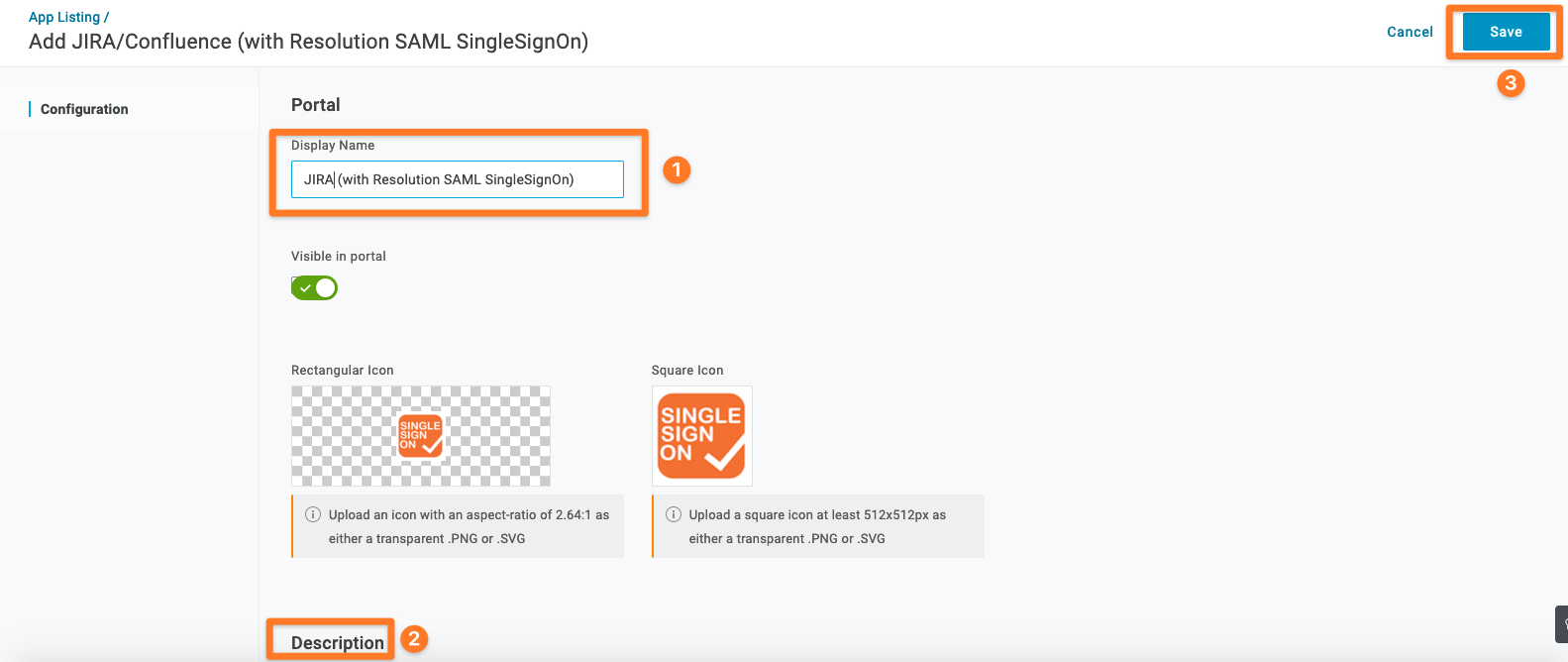This screenshot has height=662, width=1568.
Task: Click the Portal section heading
Action: click(x=316, y=105)
